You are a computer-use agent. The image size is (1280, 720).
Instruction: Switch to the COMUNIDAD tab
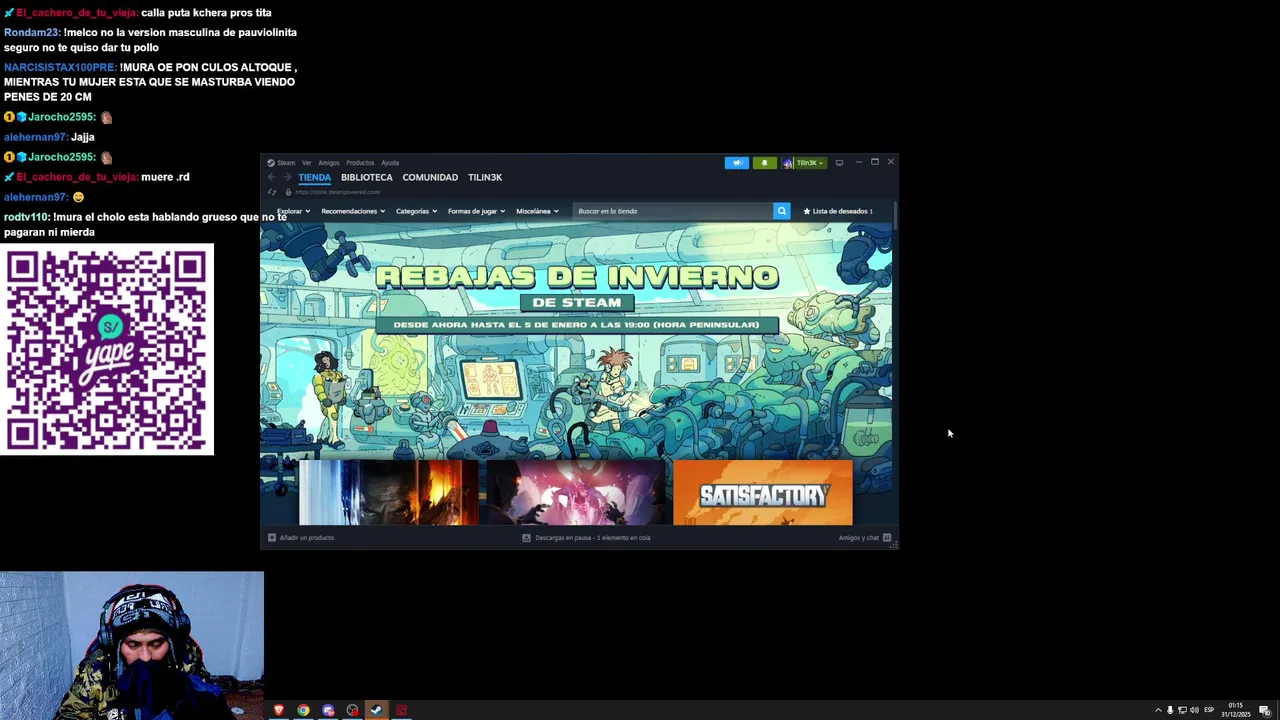point(430,177)
